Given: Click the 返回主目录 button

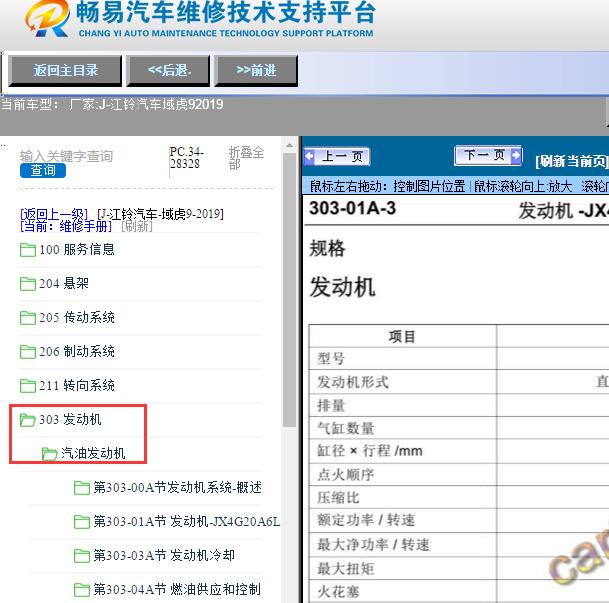Looking at the screenshot, I should (x=65, y=71).
